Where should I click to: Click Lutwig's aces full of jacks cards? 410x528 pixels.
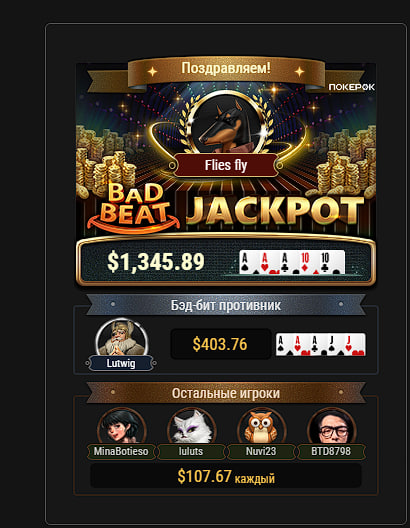pos(320,344)
